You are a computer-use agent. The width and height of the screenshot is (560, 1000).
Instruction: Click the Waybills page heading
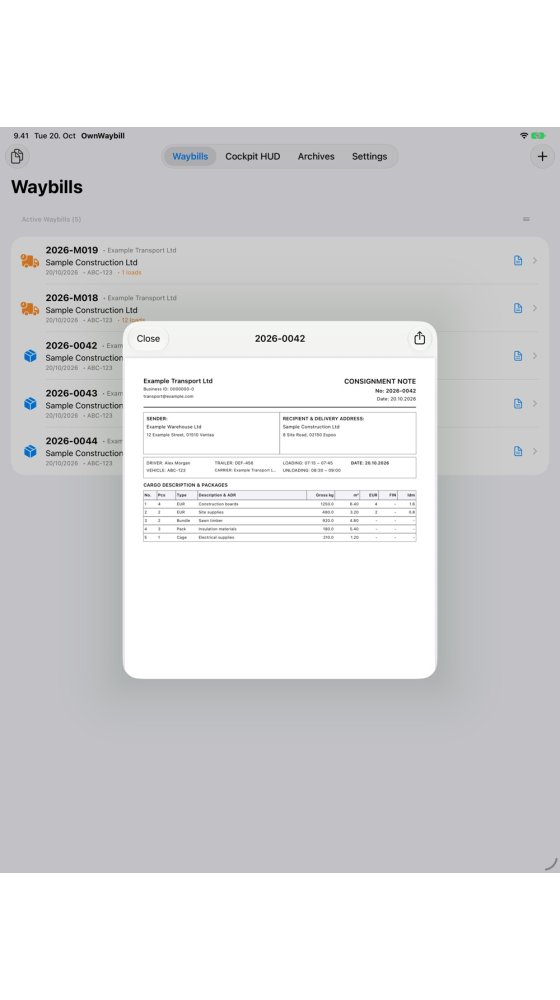[47, 187]
